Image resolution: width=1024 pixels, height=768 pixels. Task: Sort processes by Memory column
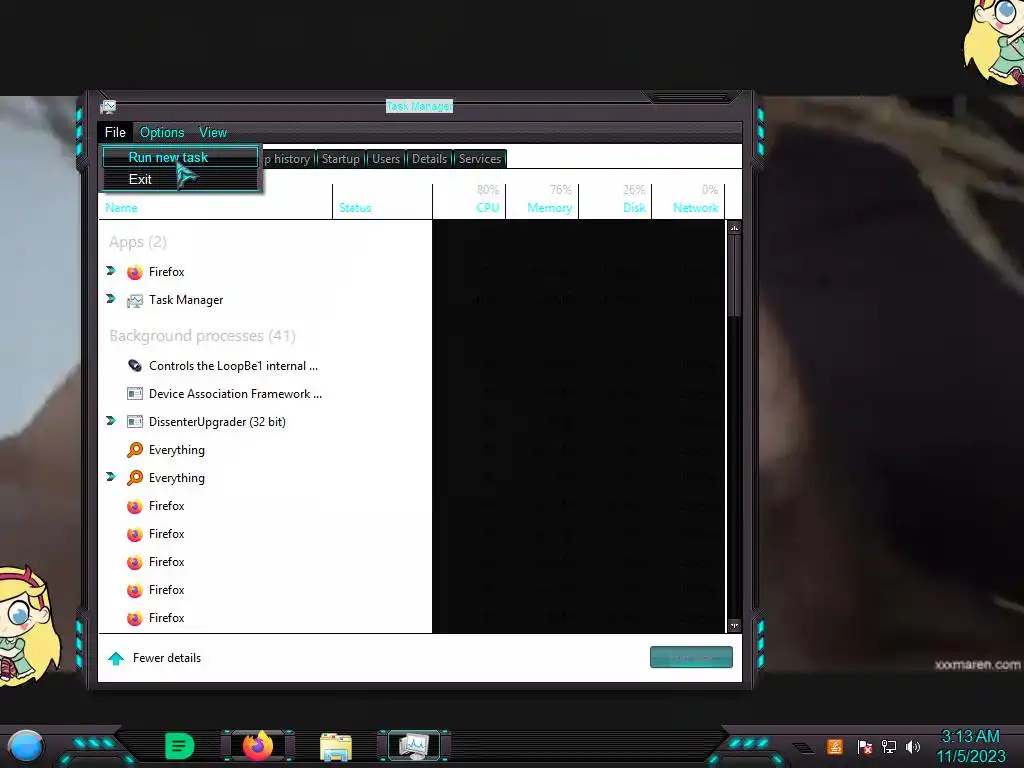542,202
